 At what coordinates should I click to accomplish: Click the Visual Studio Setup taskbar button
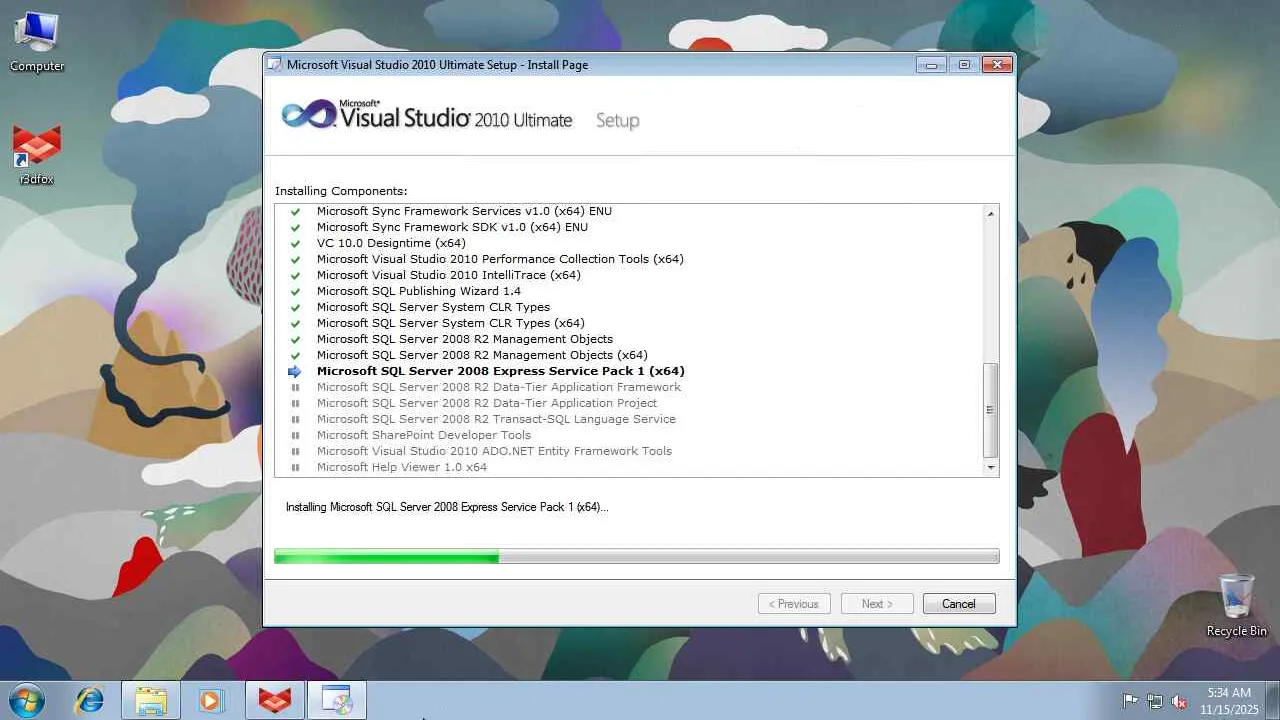pos(337,700)
